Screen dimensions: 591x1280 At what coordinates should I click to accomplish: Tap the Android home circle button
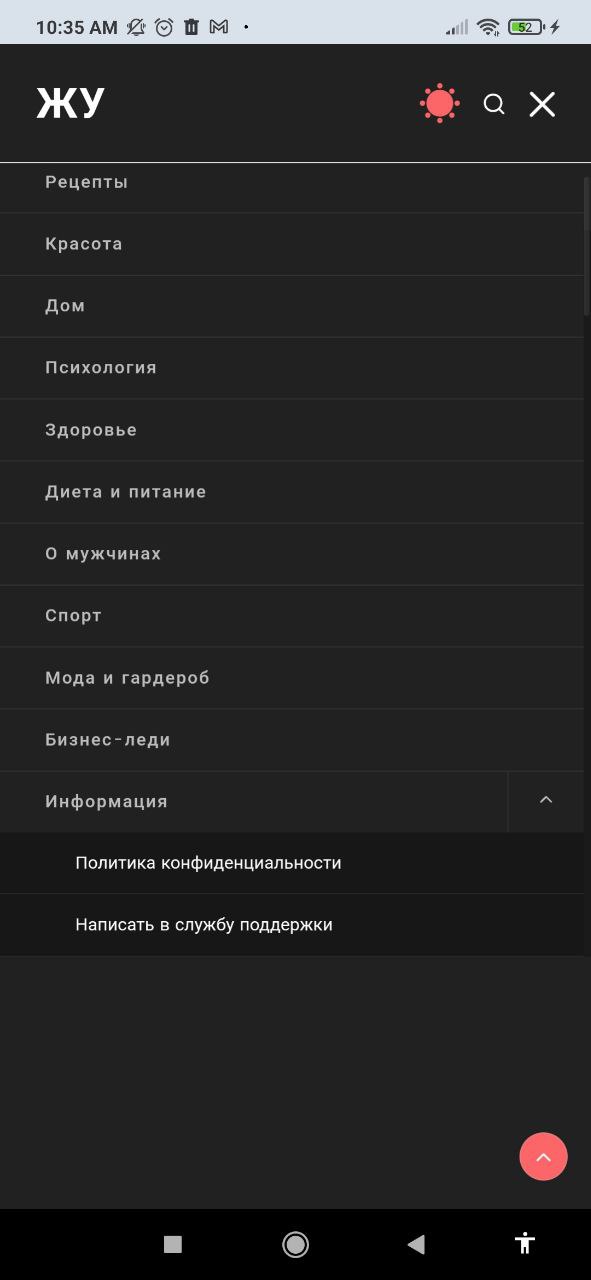tap(295, 1244)
